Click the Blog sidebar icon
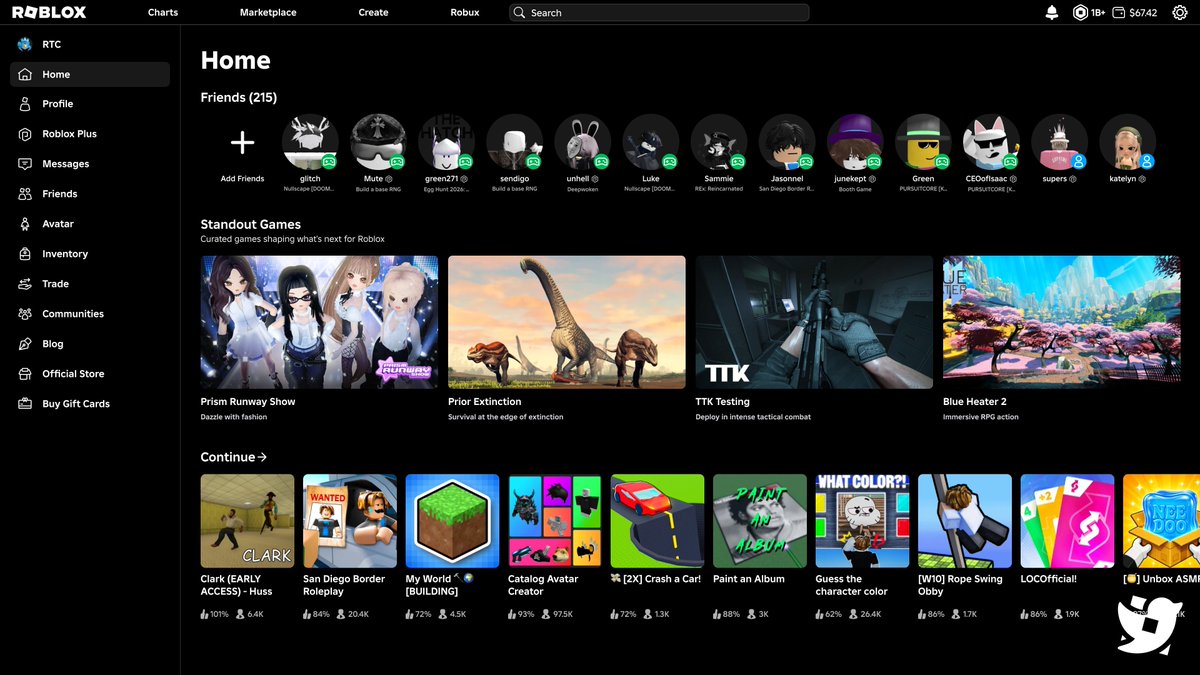This screenshot has height=675, width=1200. coord(25,344)
